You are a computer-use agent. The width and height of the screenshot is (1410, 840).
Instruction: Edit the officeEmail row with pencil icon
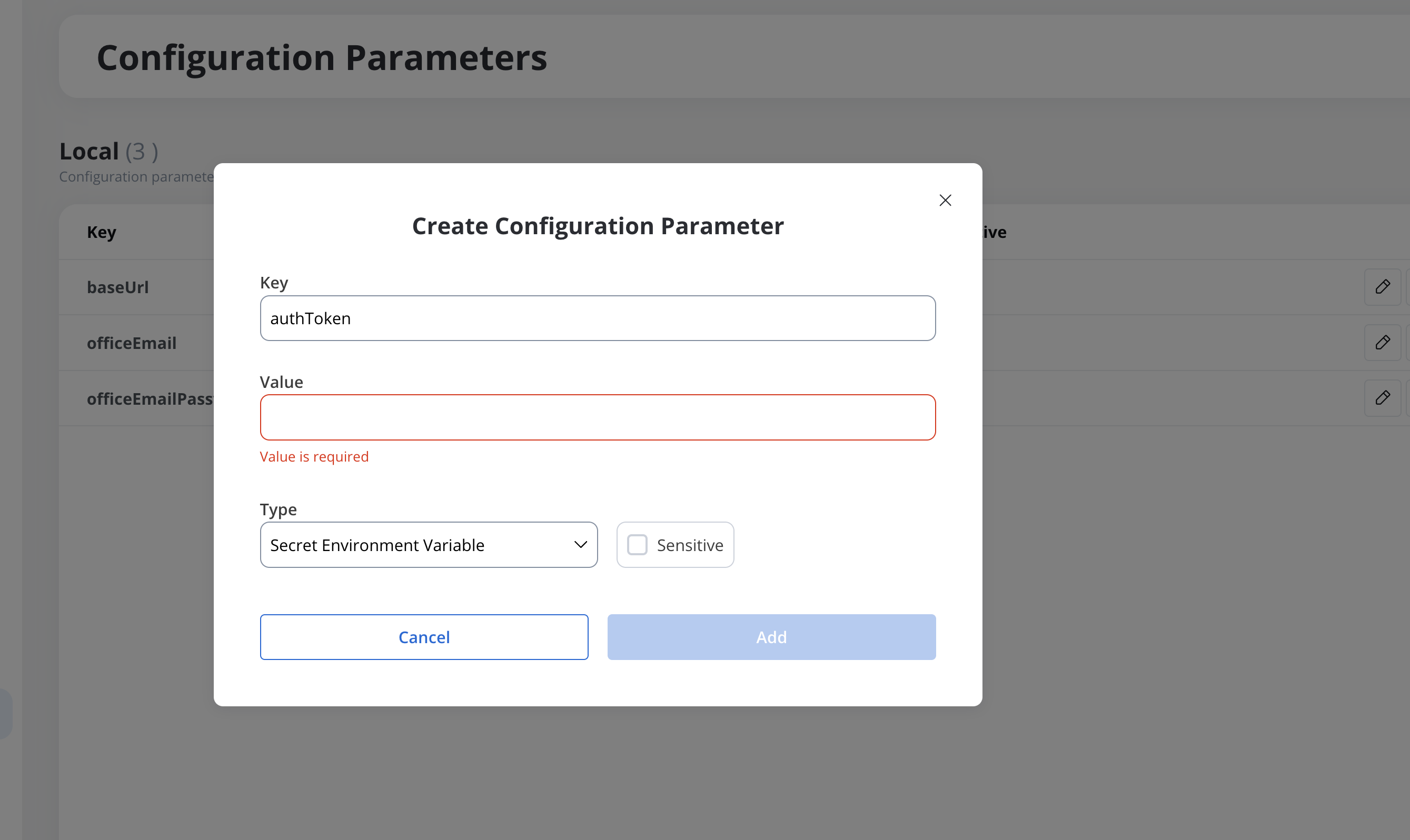coord(1382,343)
